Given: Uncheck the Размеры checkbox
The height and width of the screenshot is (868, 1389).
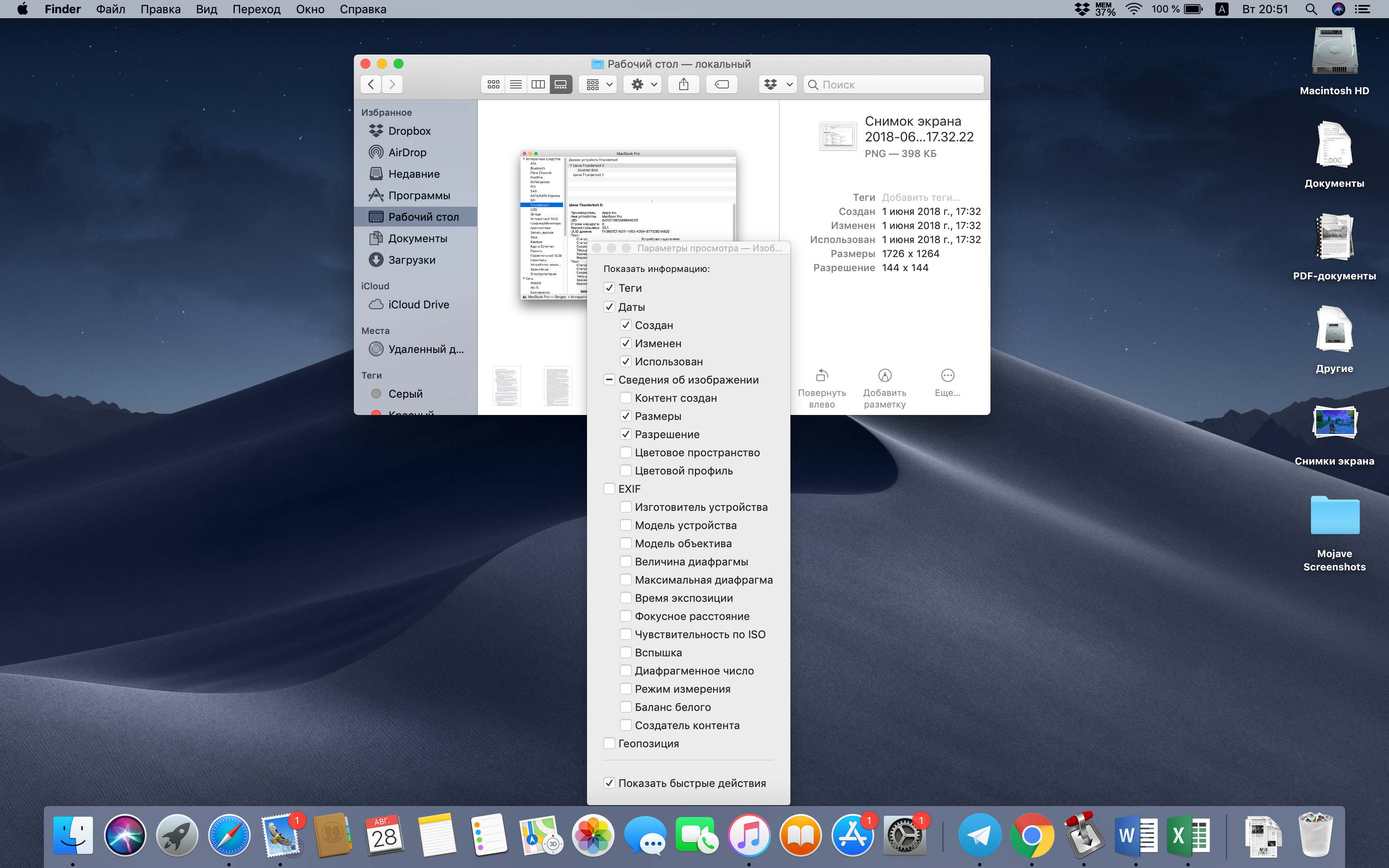Looking at the screenshot, I should (625, 416).
